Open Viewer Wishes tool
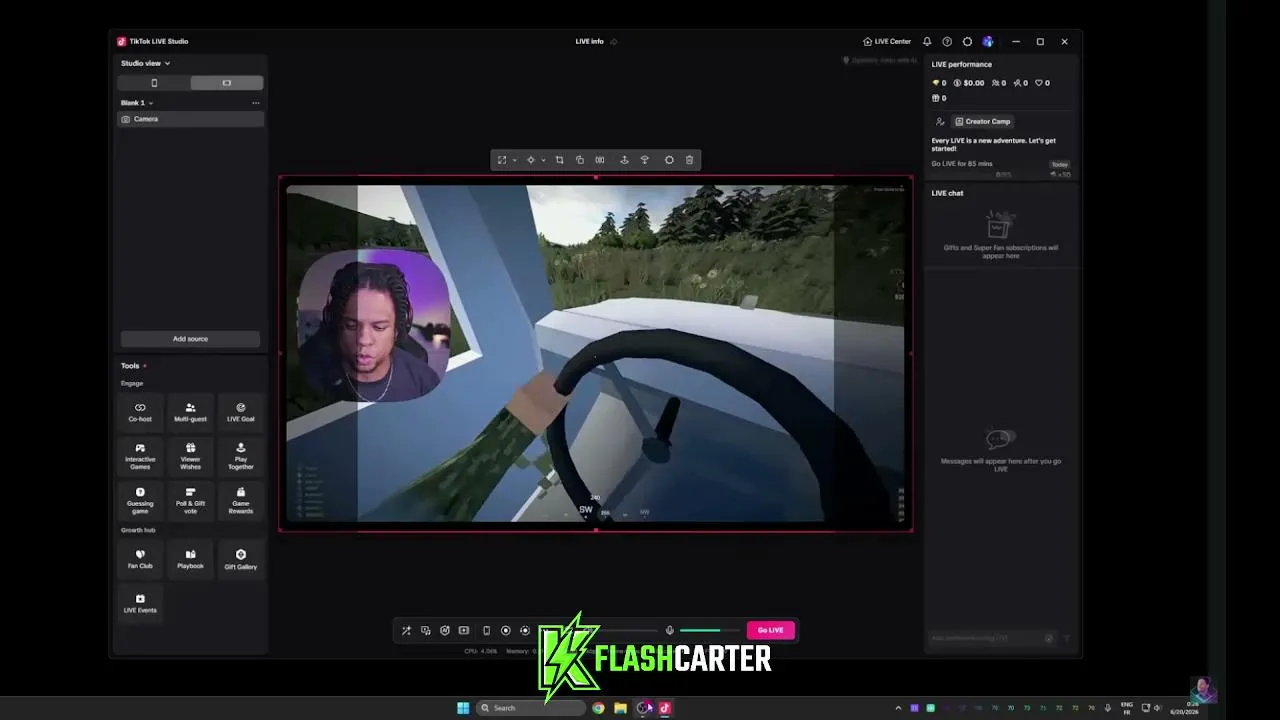1280x720 pixels. (190, 456)
